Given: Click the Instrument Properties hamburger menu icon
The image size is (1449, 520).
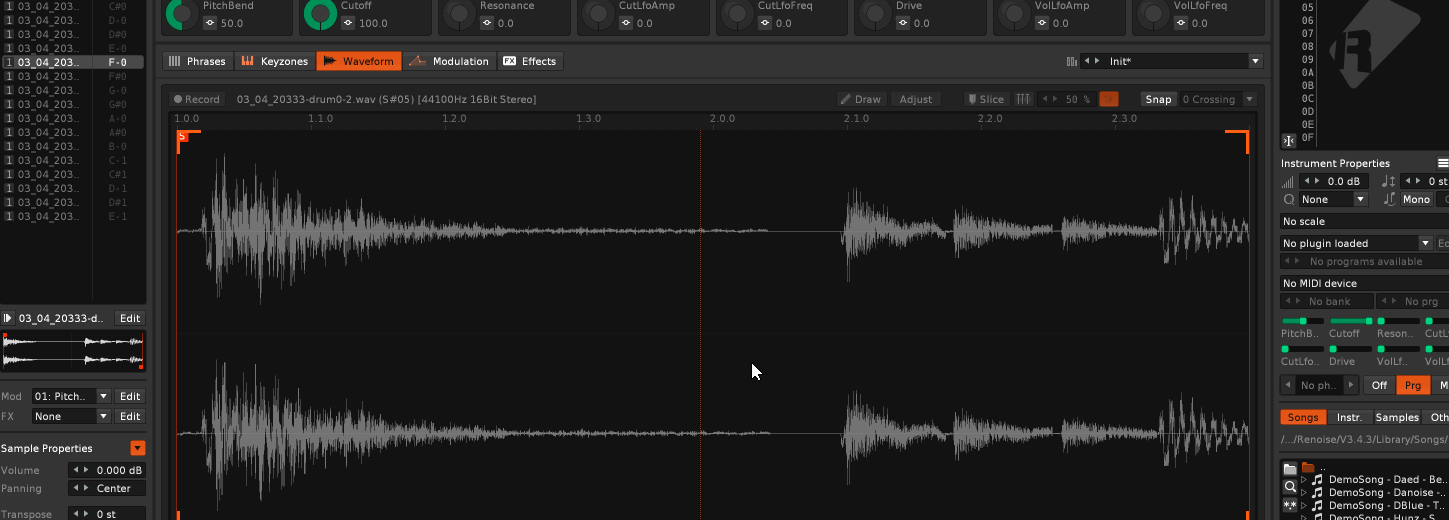Looking at the screenshot, I should [1442, 163].
